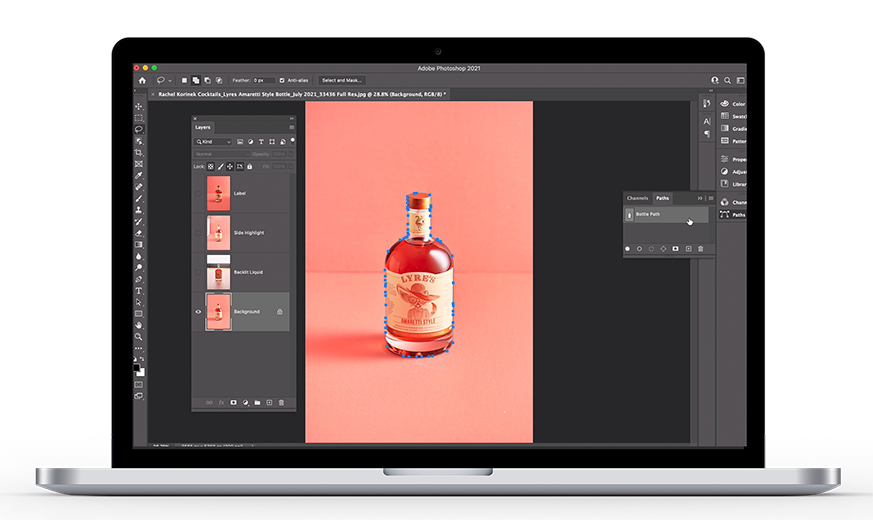The width and height of the screenshot is (873, 520).
Task: Open the Normal blend mode dropdown
Action: [221, 154]
